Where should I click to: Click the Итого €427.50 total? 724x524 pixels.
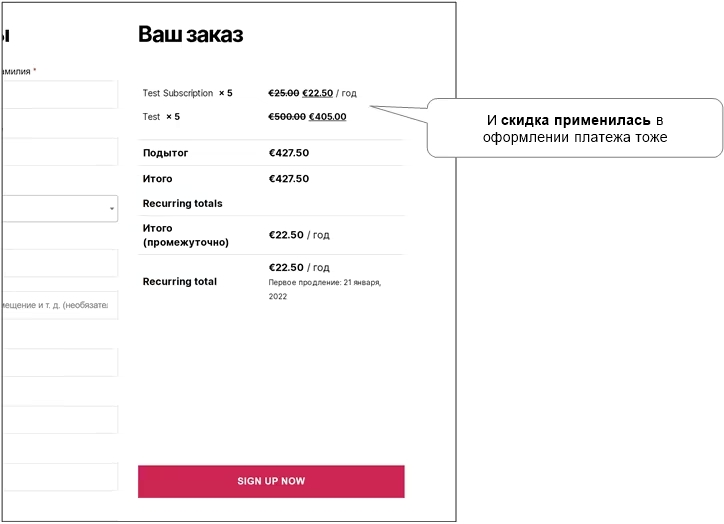click(289, 179)
